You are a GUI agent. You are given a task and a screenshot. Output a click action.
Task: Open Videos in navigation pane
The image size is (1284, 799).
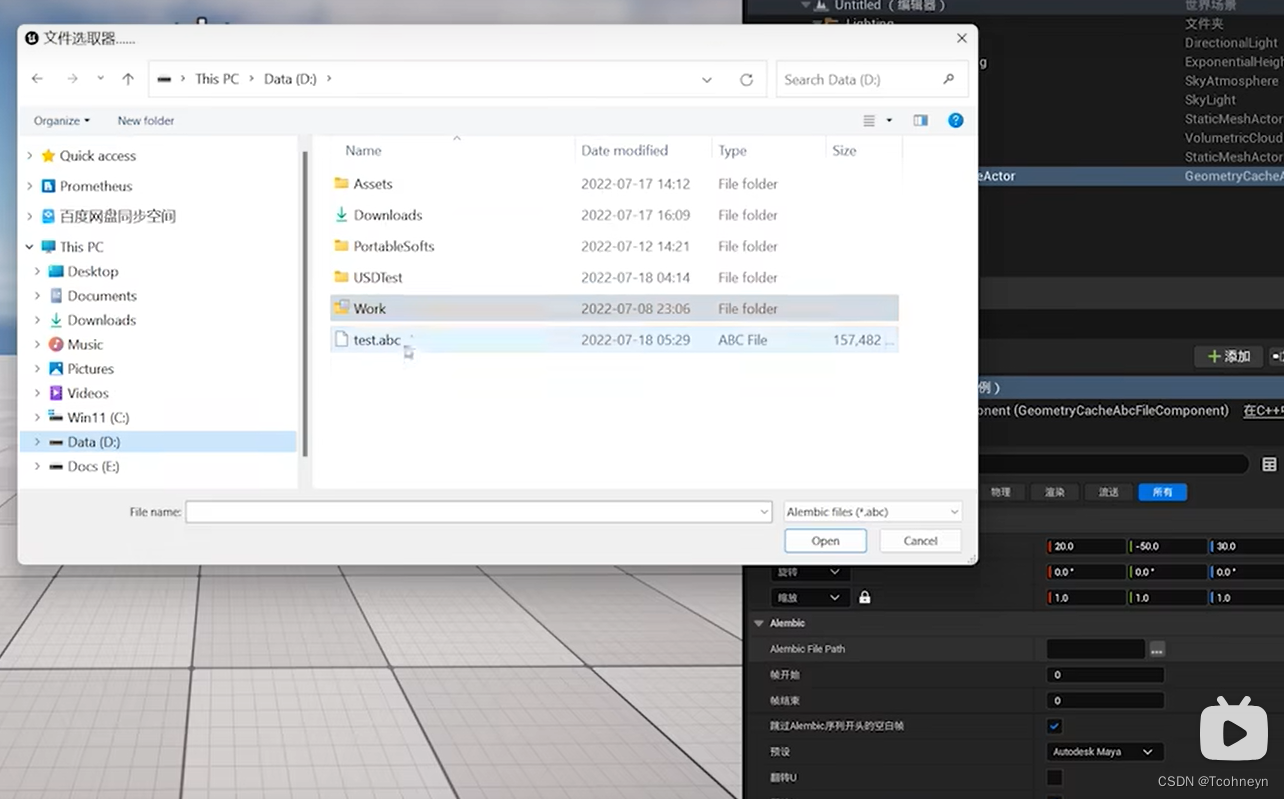pyautogui.click(x=88, y=393)
